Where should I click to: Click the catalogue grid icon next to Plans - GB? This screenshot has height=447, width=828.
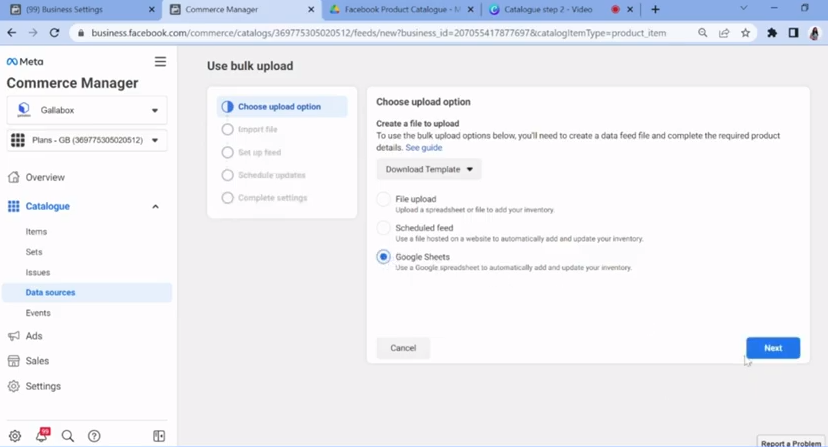(18, 140)
